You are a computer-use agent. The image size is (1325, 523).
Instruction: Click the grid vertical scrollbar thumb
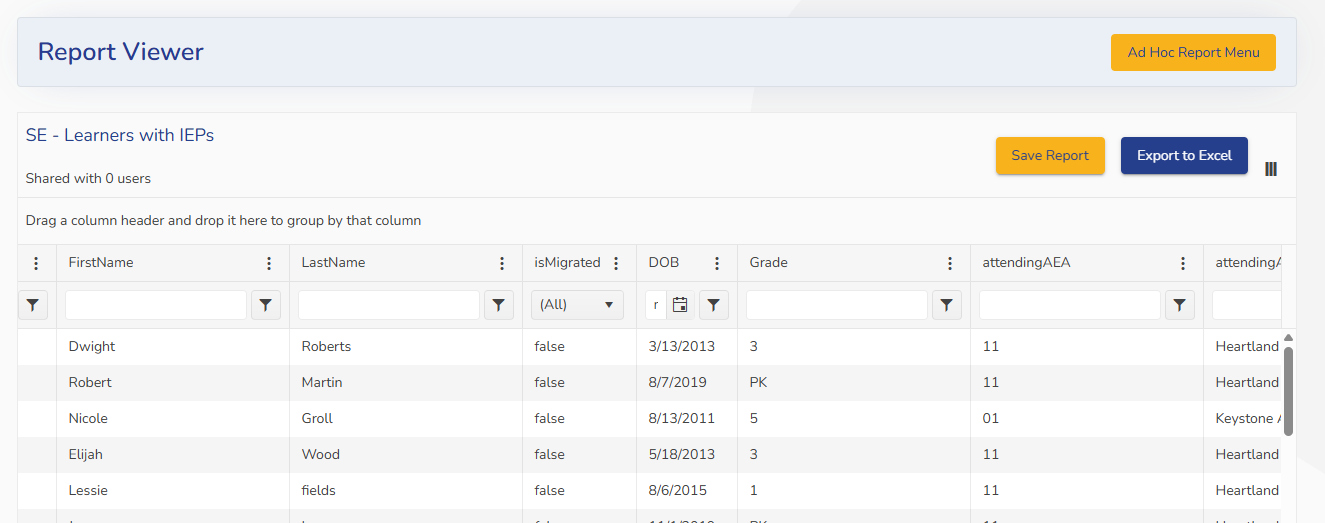tap(1288, 390)
